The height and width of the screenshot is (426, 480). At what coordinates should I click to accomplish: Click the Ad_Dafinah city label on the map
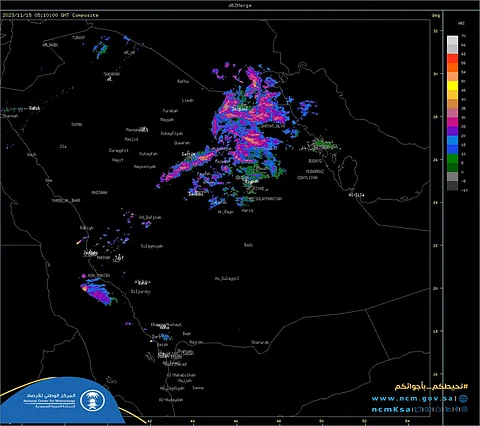150,217
